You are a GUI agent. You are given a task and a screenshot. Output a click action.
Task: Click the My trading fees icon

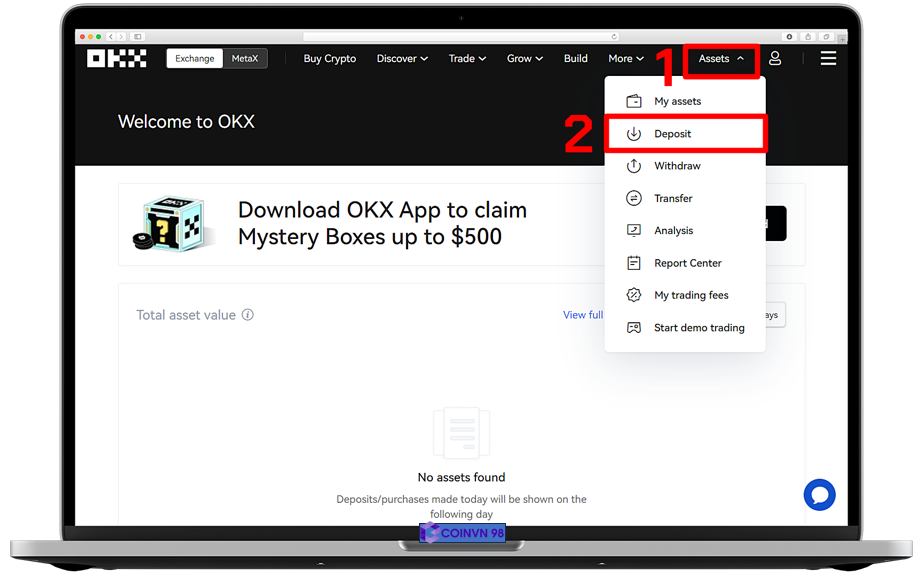633,295
